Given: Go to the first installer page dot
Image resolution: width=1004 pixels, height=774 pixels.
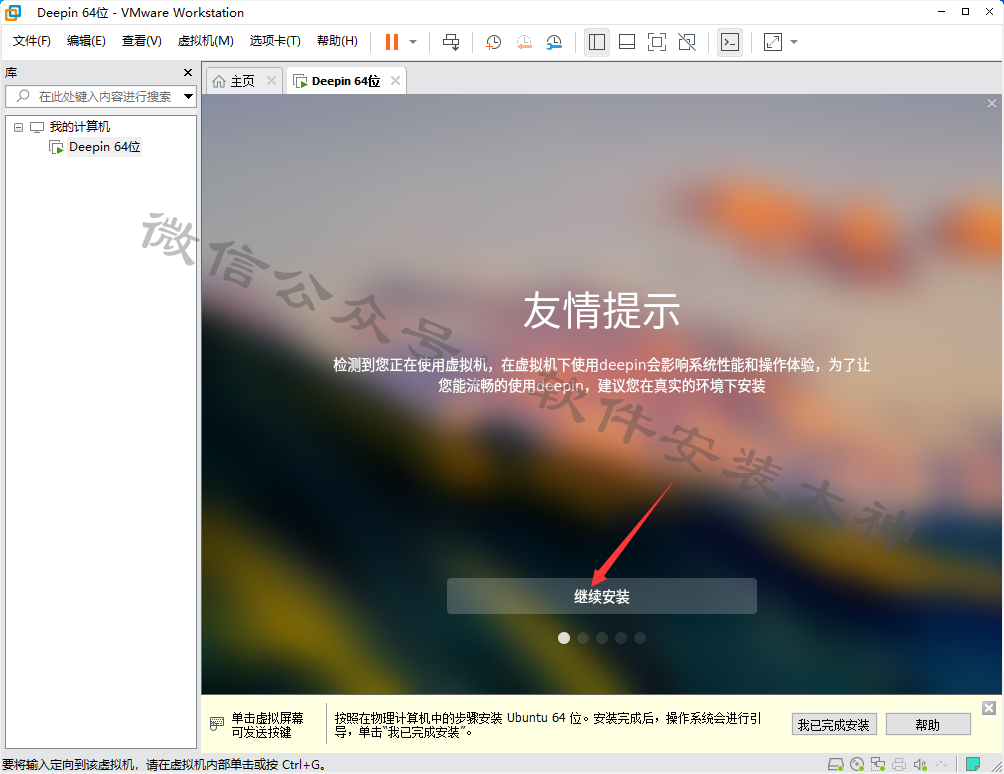Looking at the screenshot, I should click(563, 638).
